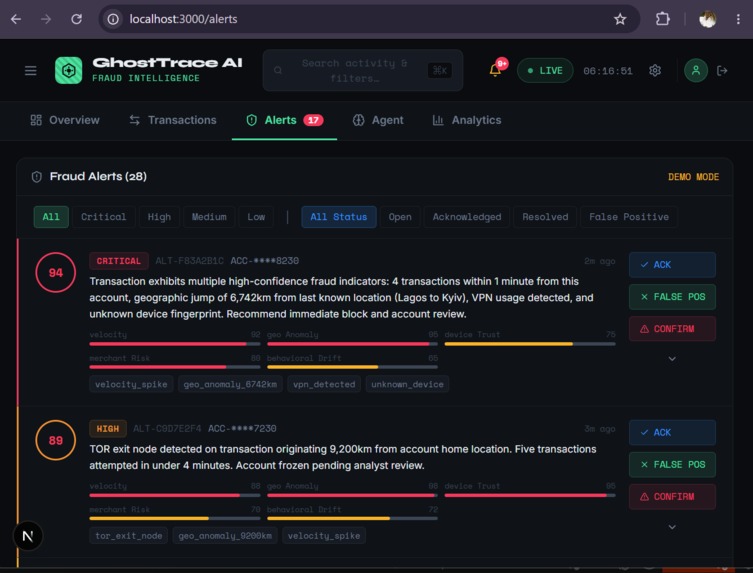
Task: Open the Next.js dev tools N icon
Action: (28, 536)
